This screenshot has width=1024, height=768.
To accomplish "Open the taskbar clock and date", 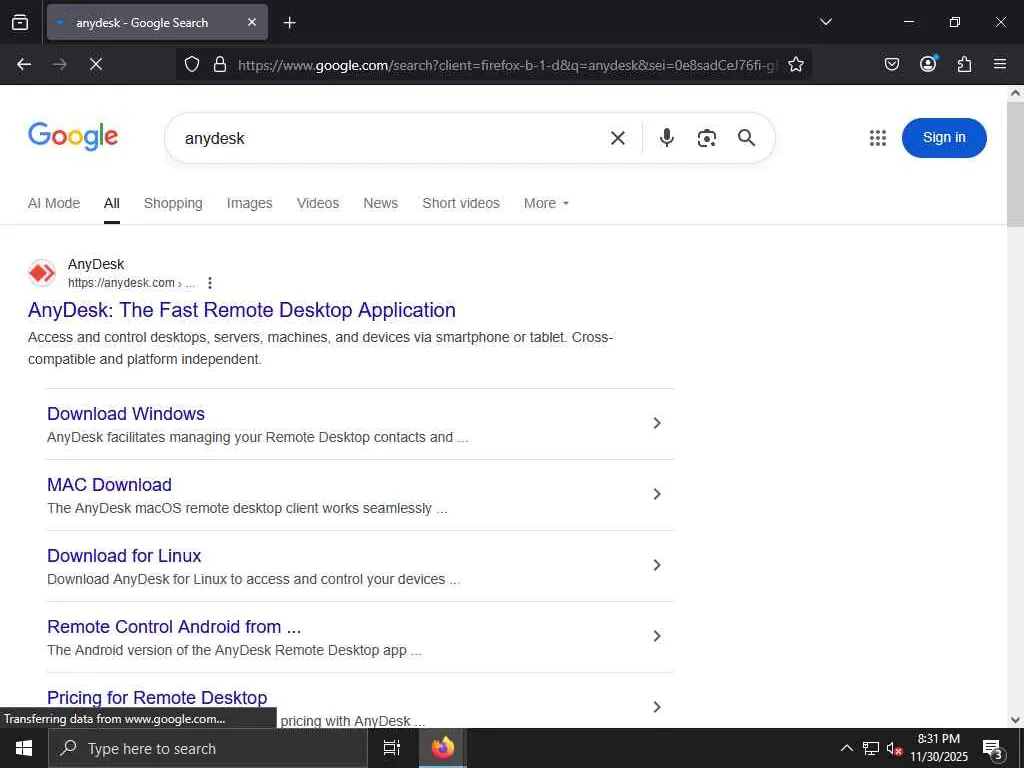I will pyautogui.click(x=939, y=748).
